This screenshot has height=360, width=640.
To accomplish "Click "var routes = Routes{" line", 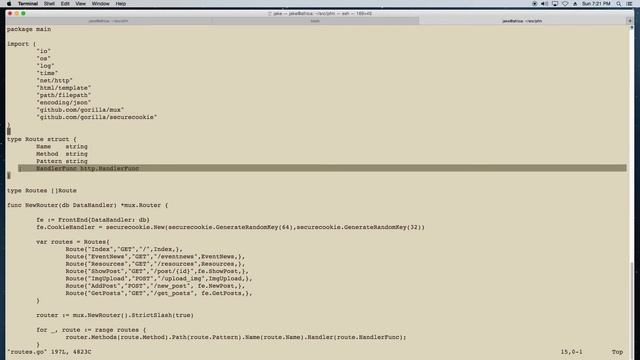I will [73, 242].
